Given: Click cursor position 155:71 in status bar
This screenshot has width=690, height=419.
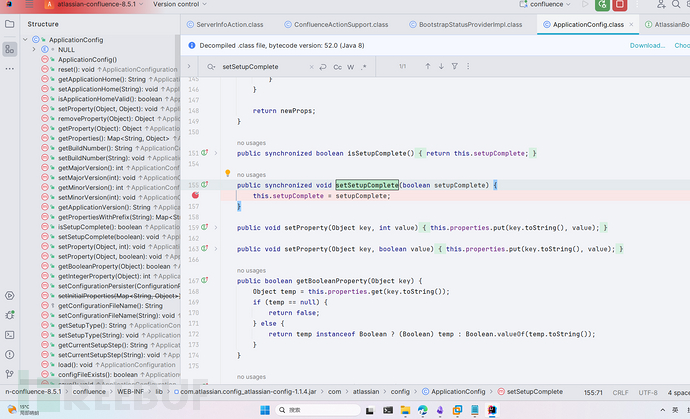Looking at the screenshot, I should [593, 393].
